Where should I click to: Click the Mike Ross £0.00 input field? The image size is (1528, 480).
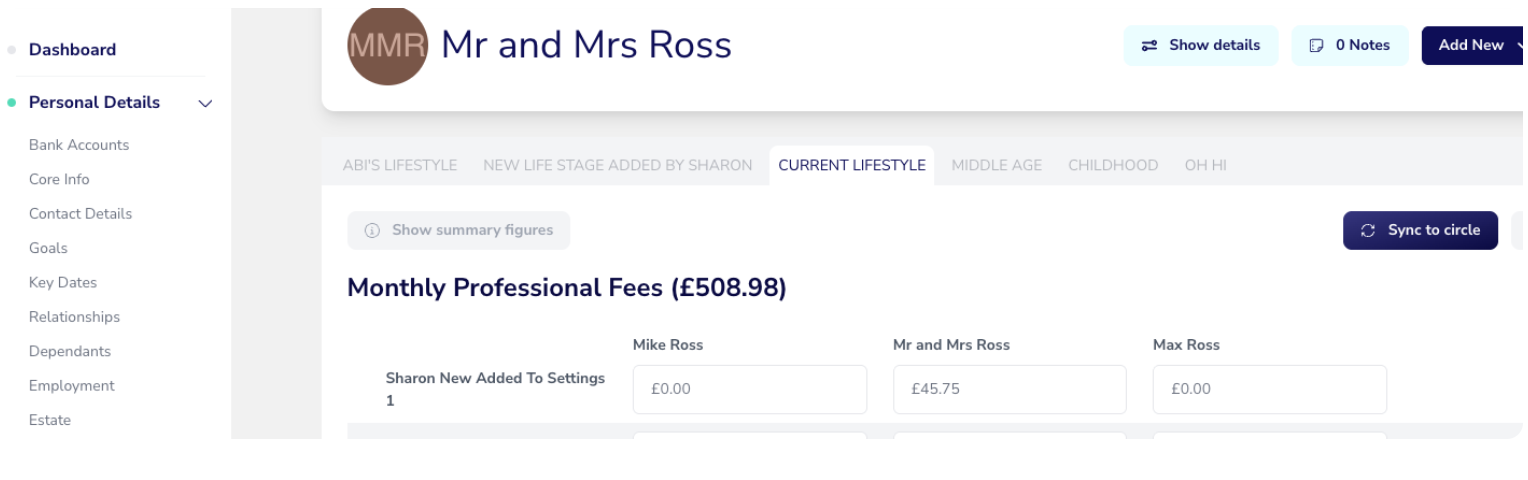750,389
